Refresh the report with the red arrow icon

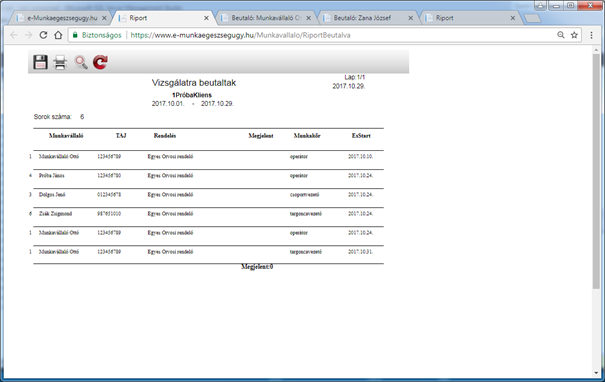click(100, 62)
